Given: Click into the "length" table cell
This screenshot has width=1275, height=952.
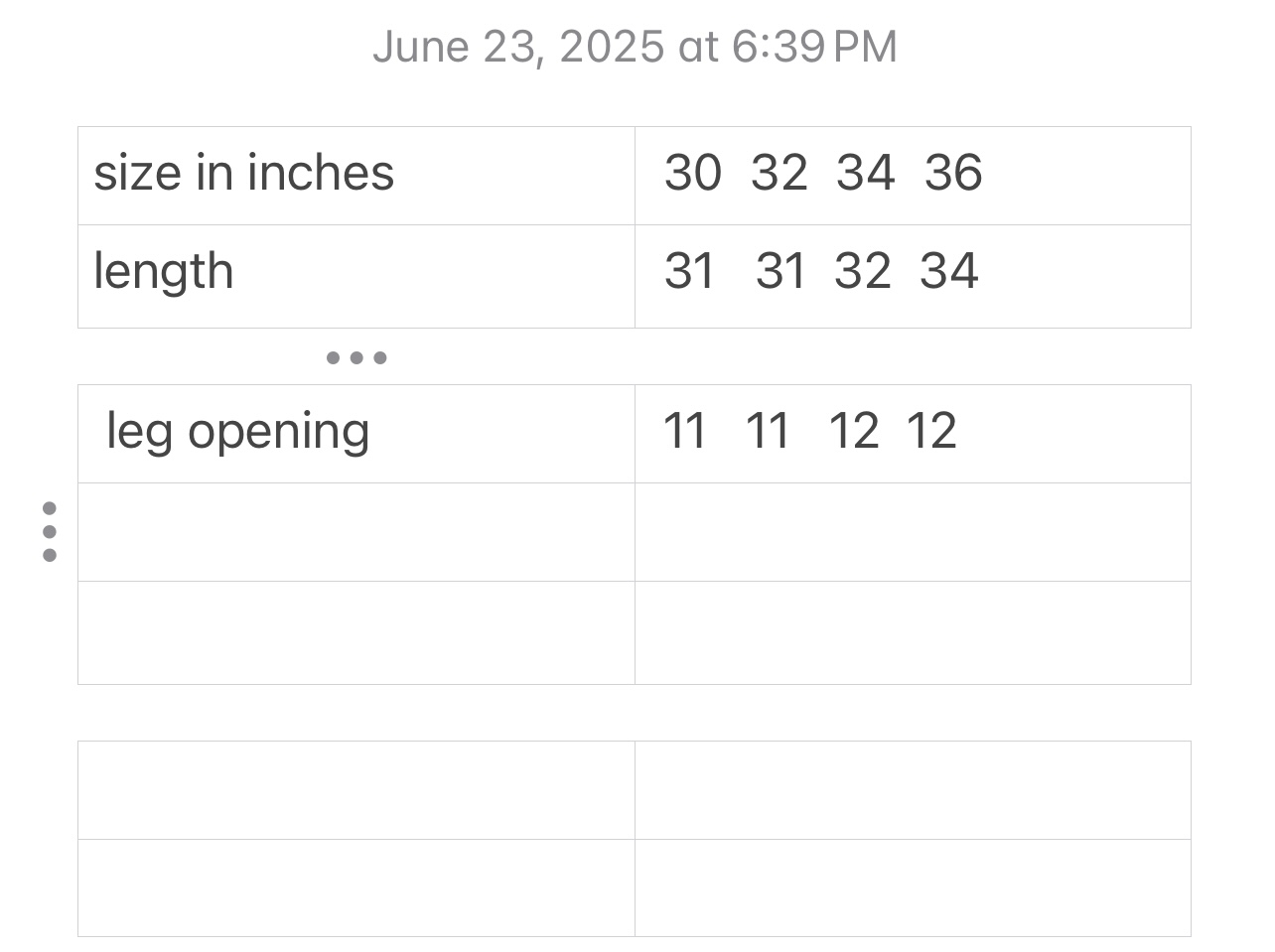Looking at the screenshot, I should tap(356, 276).
